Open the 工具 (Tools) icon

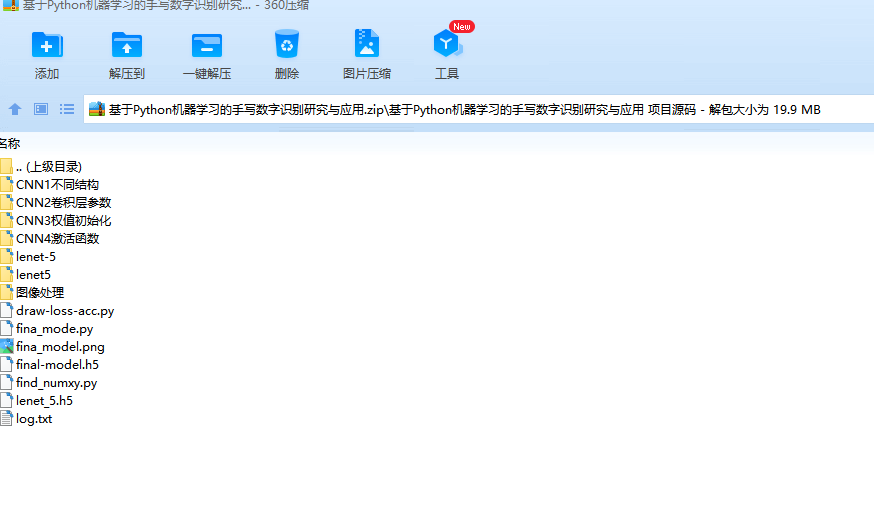[447, 44]
